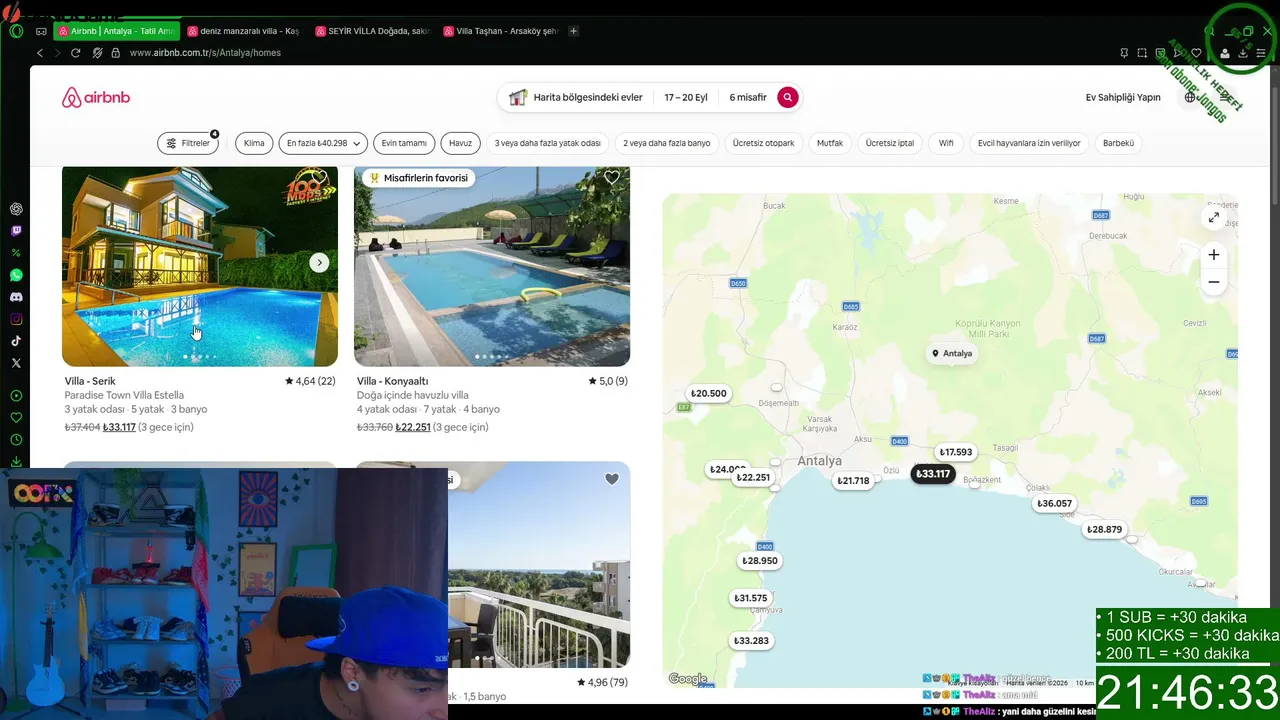The image size is (1280, 720).
Task: Click the Airbnb logo
Action: pyautogui.click(x=96, y=98)
